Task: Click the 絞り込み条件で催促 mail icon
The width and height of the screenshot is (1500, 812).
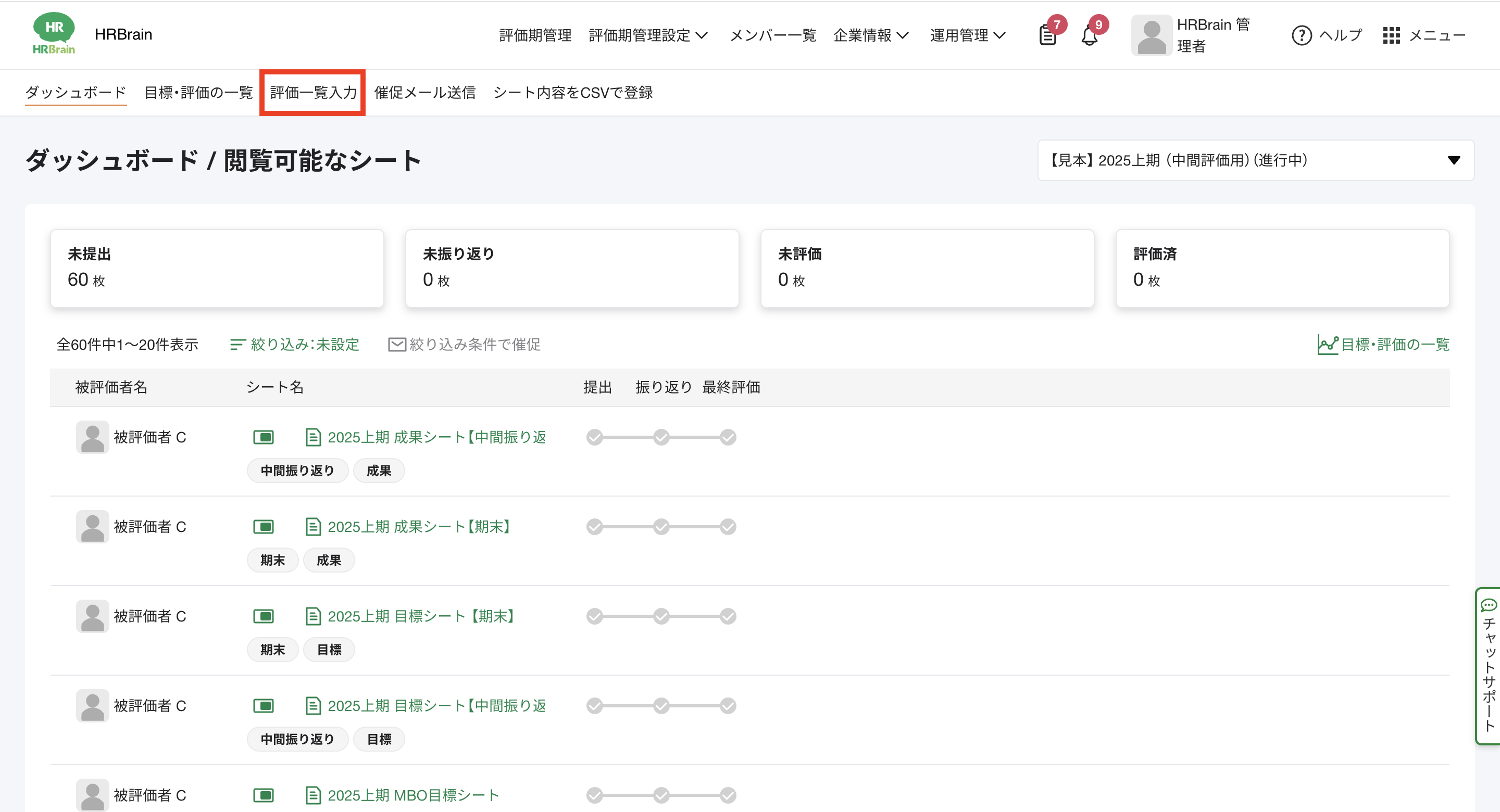Action: 396,345
